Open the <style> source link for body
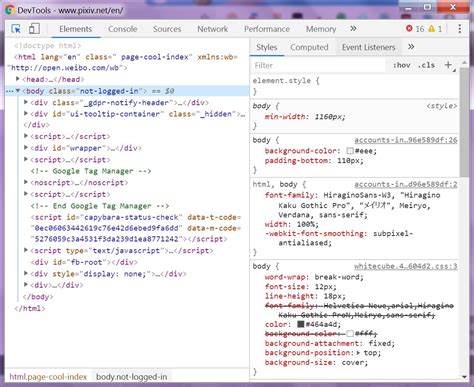The image size is (474, 387). coord(442,106)
